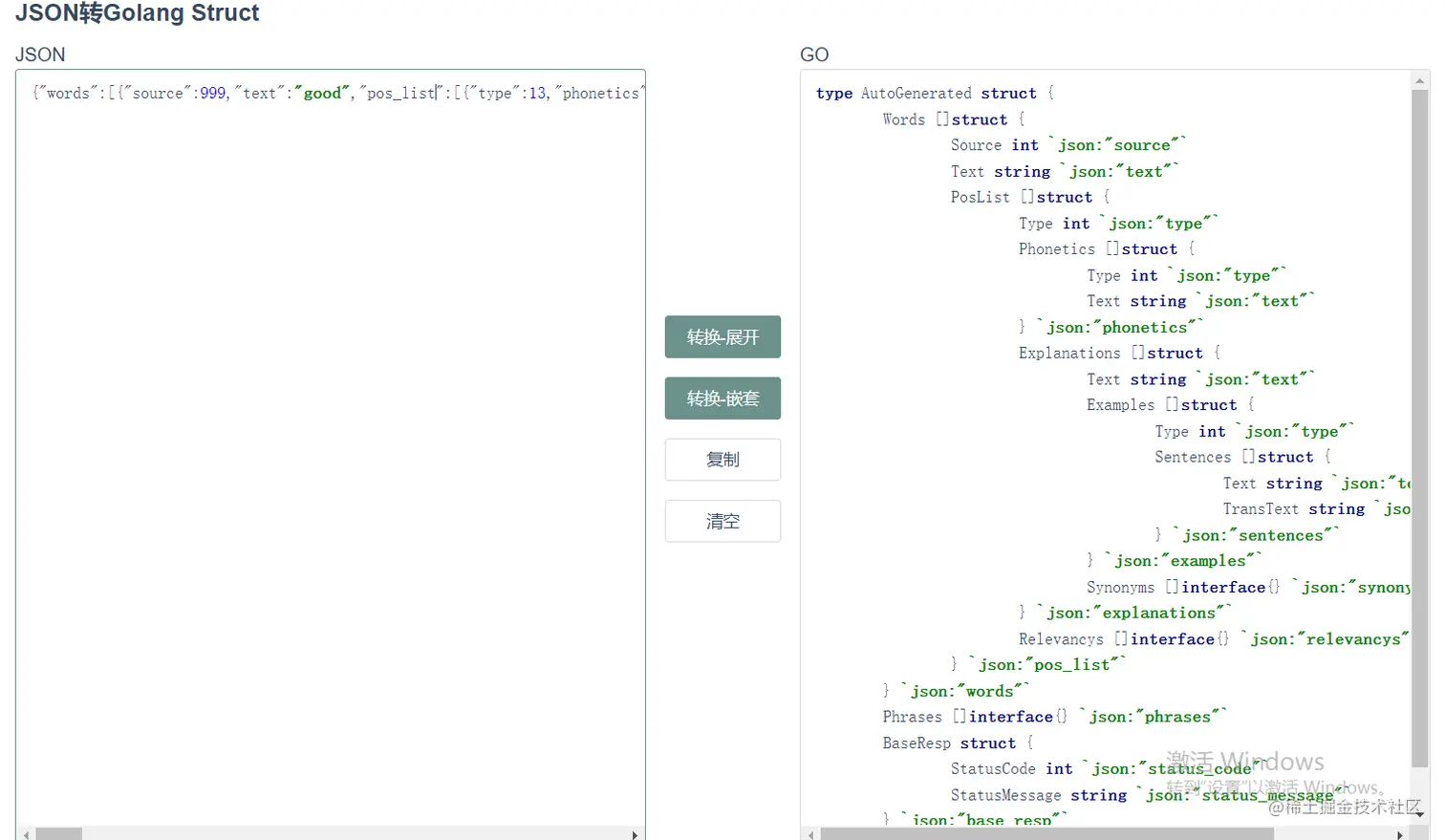Click the 'type AutoGenerated struct' line
The height and width of the screenshot is (840, 1445).
click(x=935, y=93)
